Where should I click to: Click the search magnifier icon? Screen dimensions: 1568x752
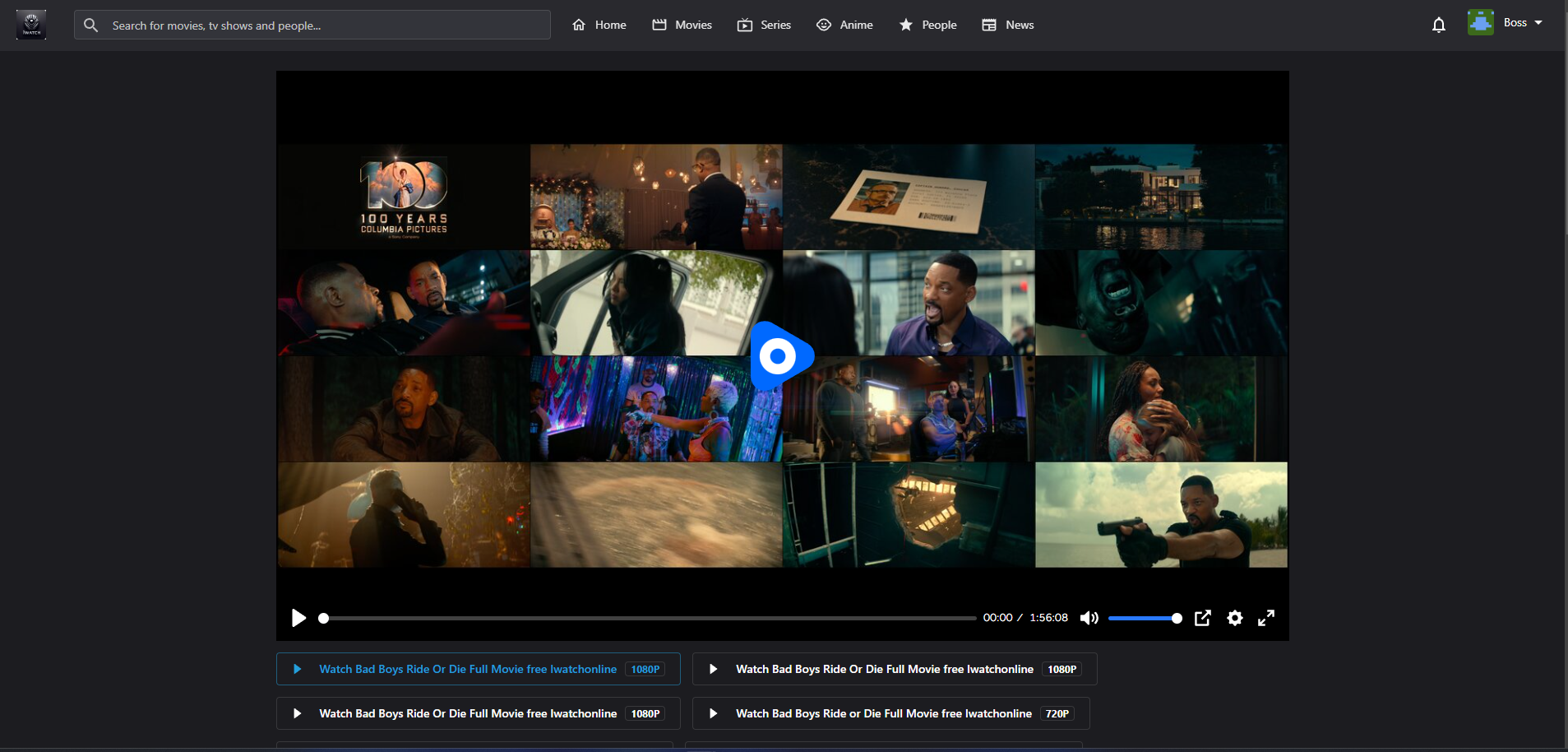[x=91, y=26]
